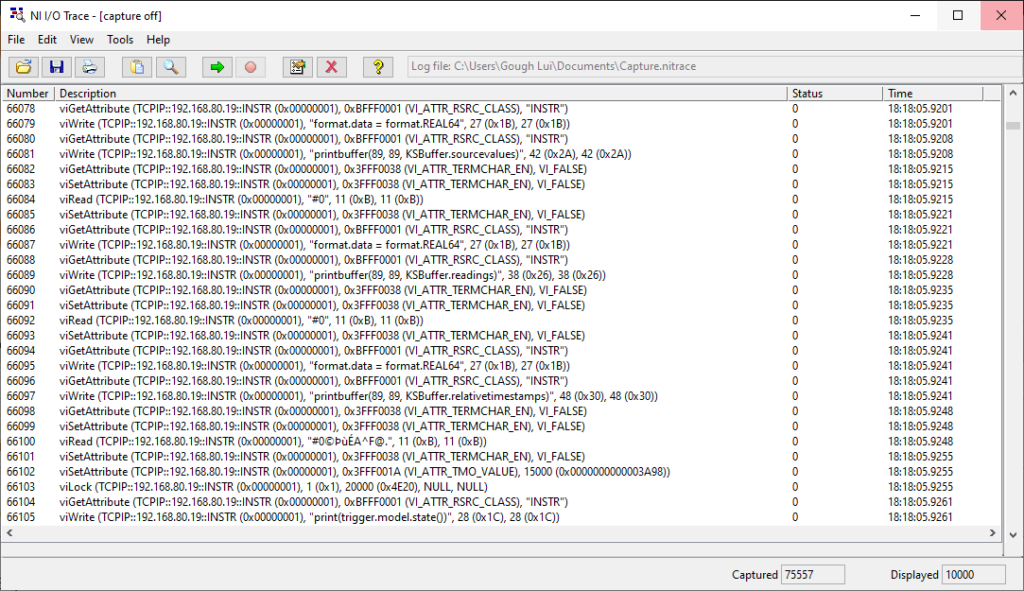Click status 0 of row 66086

[795, 230]
